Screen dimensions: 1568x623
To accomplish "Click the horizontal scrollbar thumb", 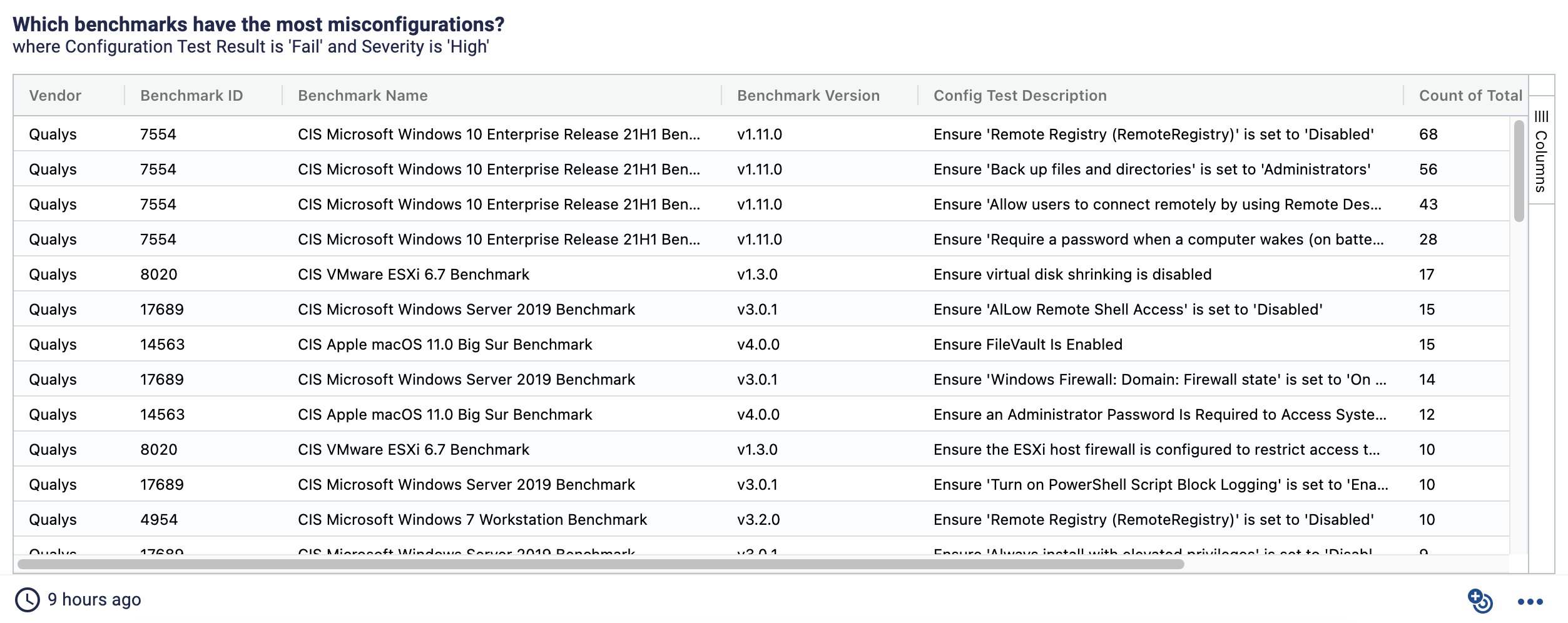I will [601, 564].
